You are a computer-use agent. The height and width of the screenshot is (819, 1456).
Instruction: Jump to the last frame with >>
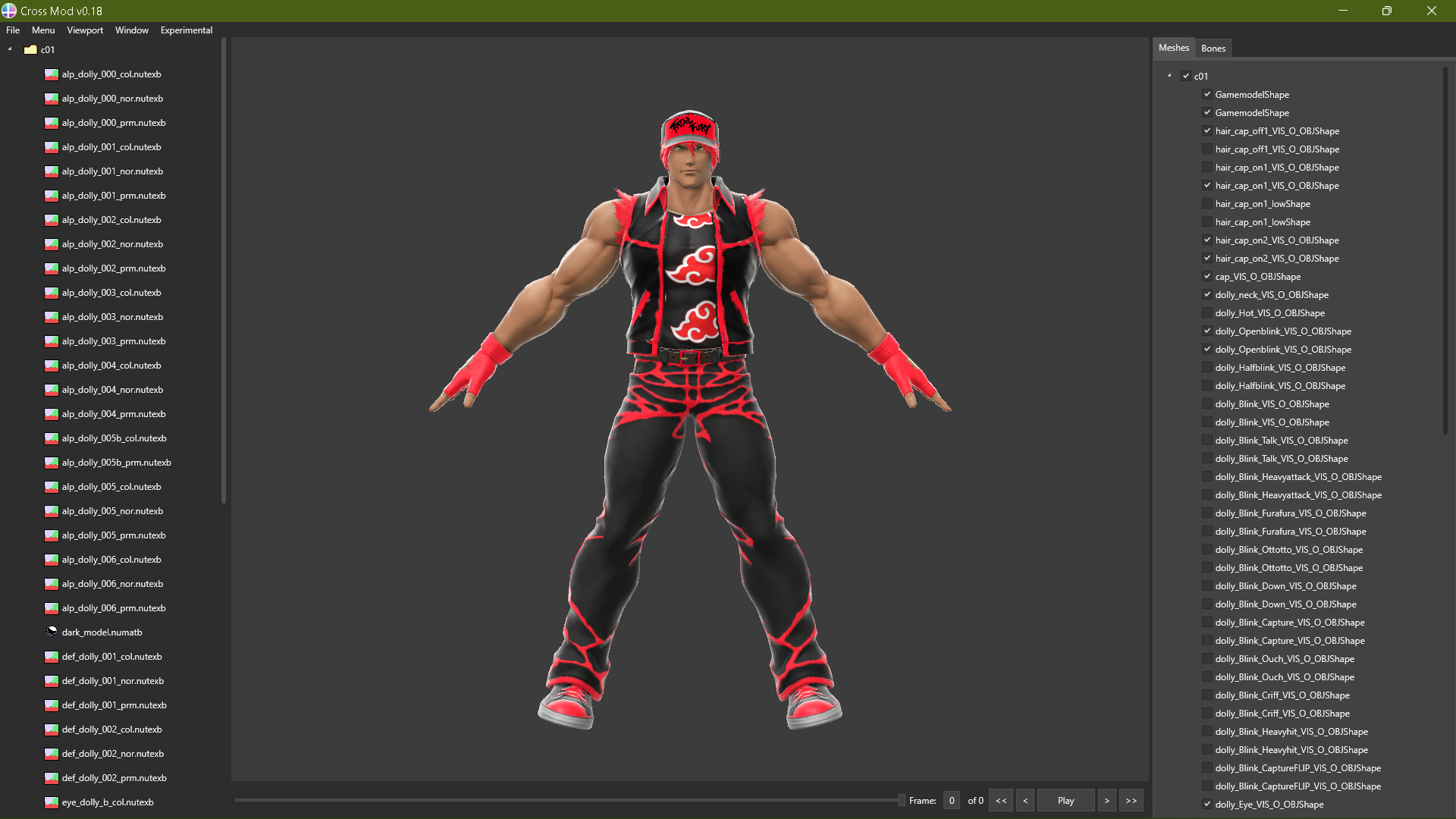[x=1131, y=800]
